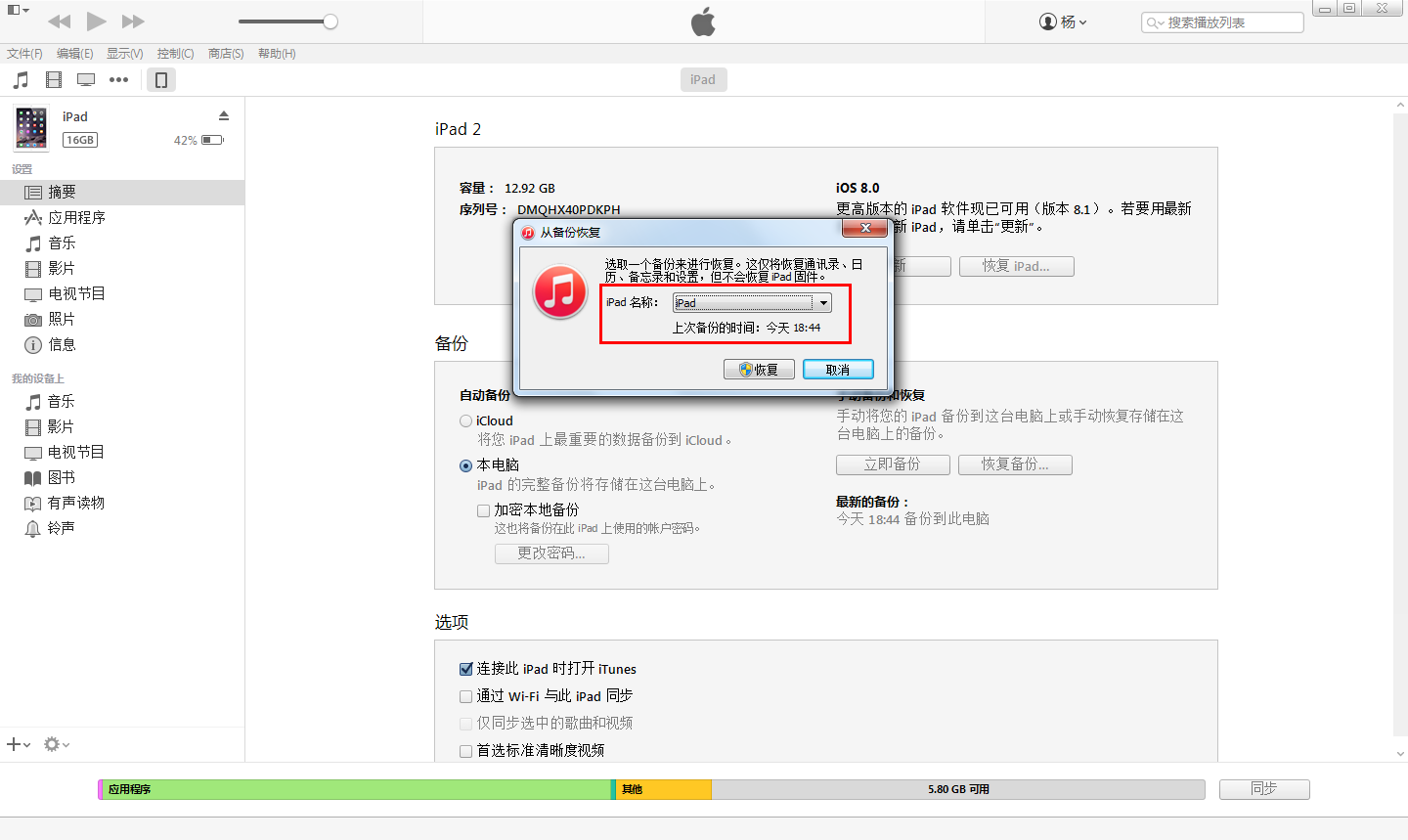Open the iPad 名称 dropdown in the dialog

pos(824,302)
